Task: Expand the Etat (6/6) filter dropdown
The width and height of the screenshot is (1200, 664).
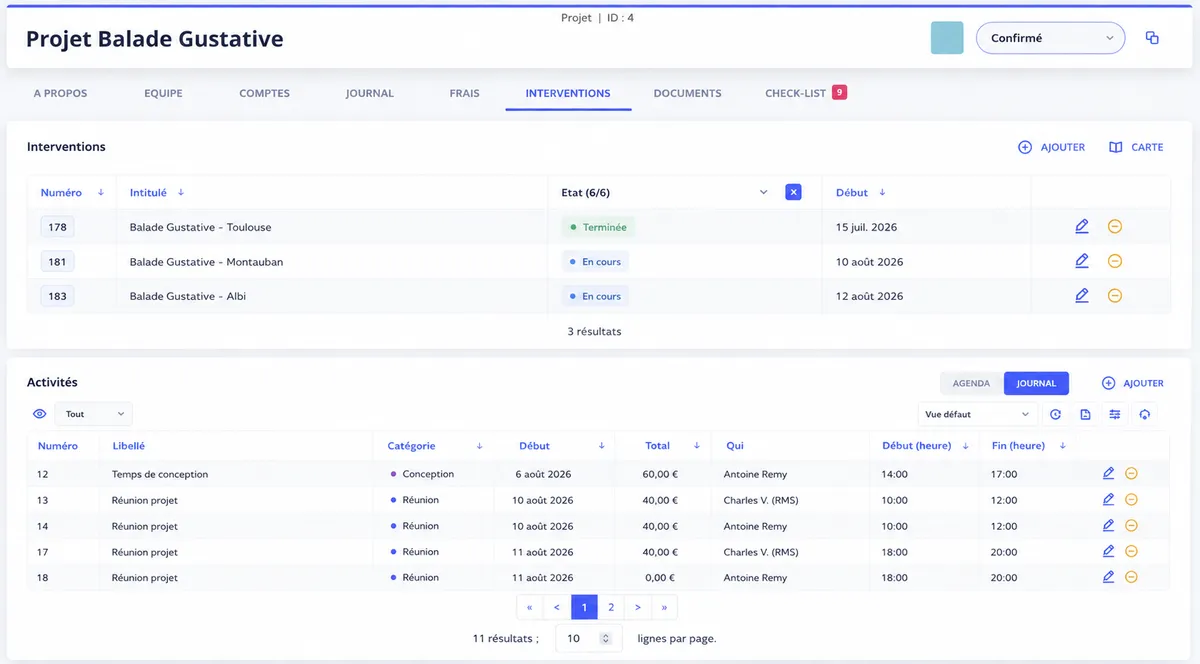Action: pyautogui.click(x=763, y=192)
